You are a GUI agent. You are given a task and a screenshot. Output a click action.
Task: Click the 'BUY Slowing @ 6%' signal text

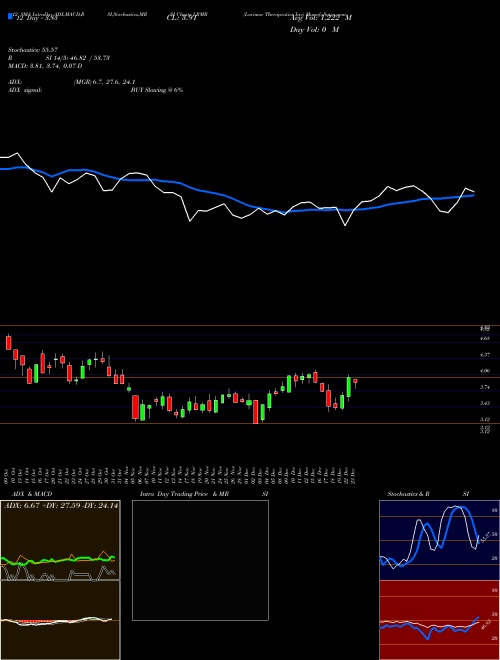pos(157,90)
